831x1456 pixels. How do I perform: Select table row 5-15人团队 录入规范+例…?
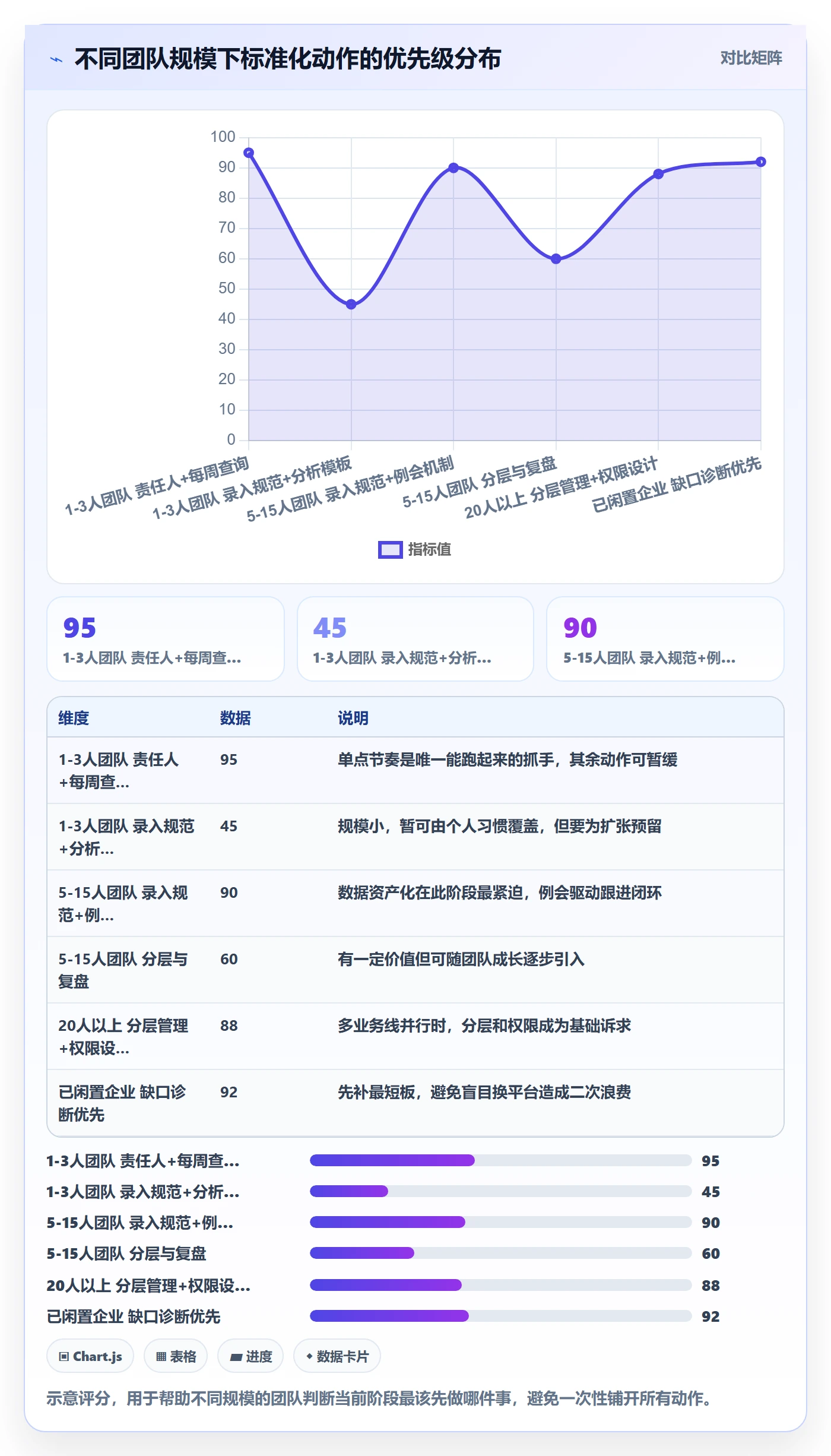coord(415,904)
